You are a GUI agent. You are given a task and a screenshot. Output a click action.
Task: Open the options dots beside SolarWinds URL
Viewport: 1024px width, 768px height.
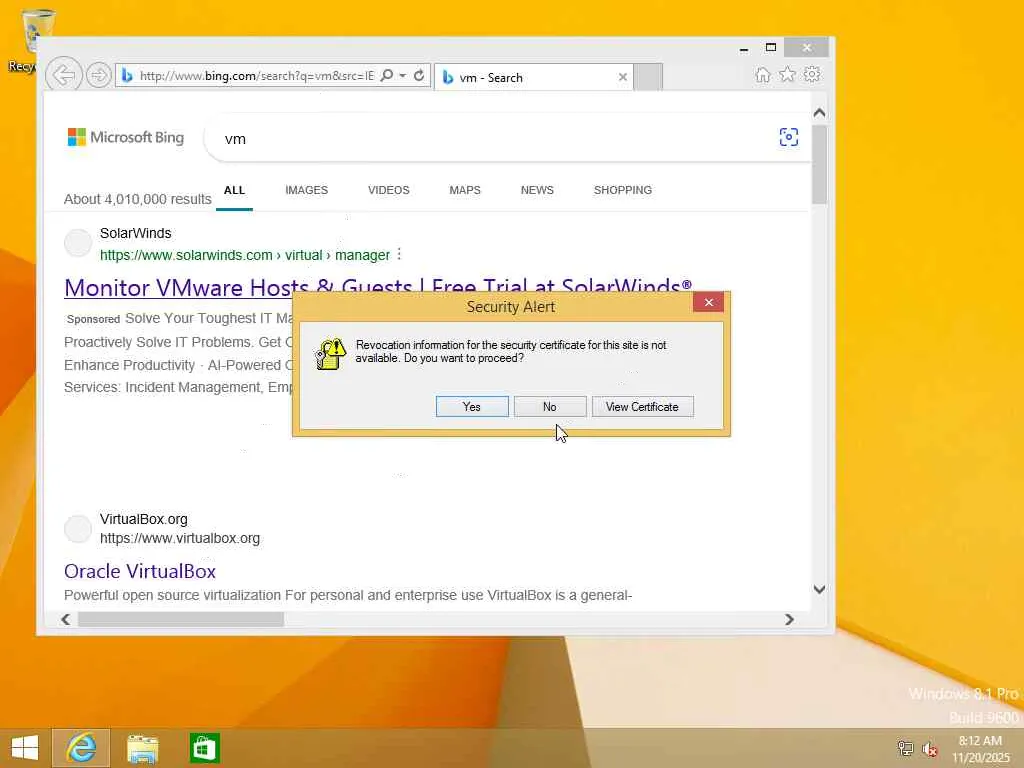(399, 254)
